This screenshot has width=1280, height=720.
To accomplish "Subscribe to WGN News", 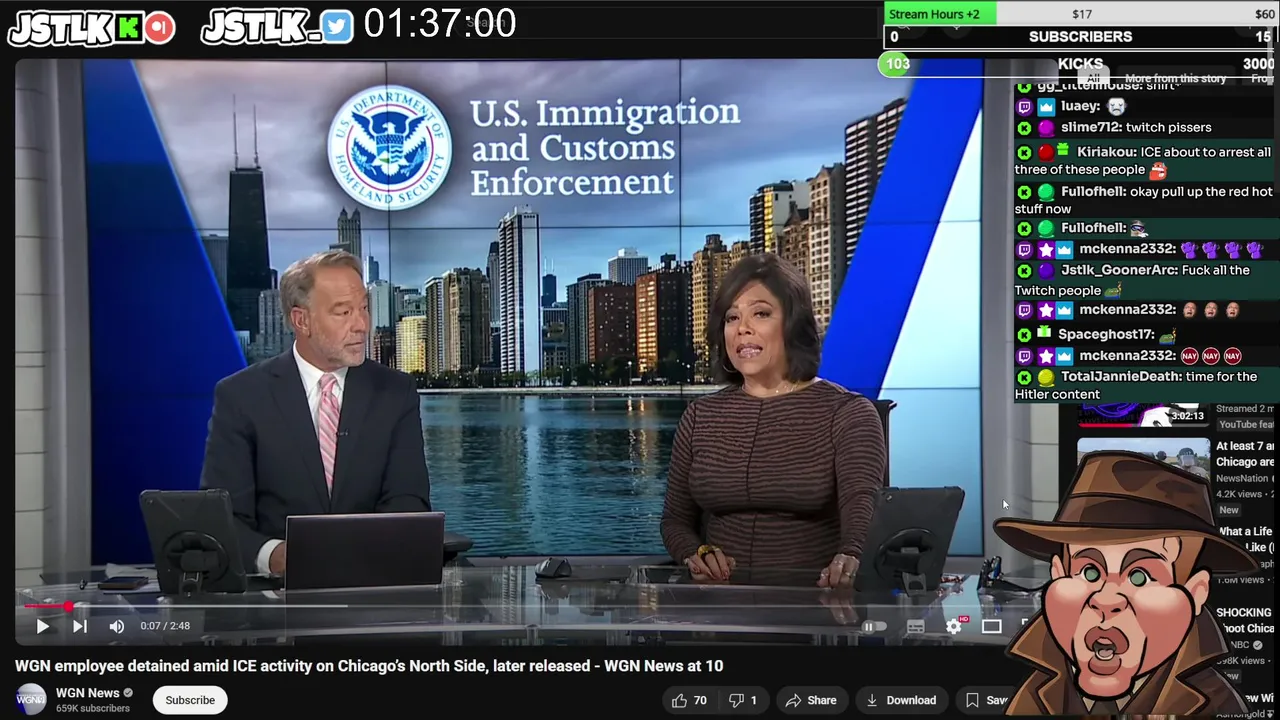I will click(x=190, y=700).
